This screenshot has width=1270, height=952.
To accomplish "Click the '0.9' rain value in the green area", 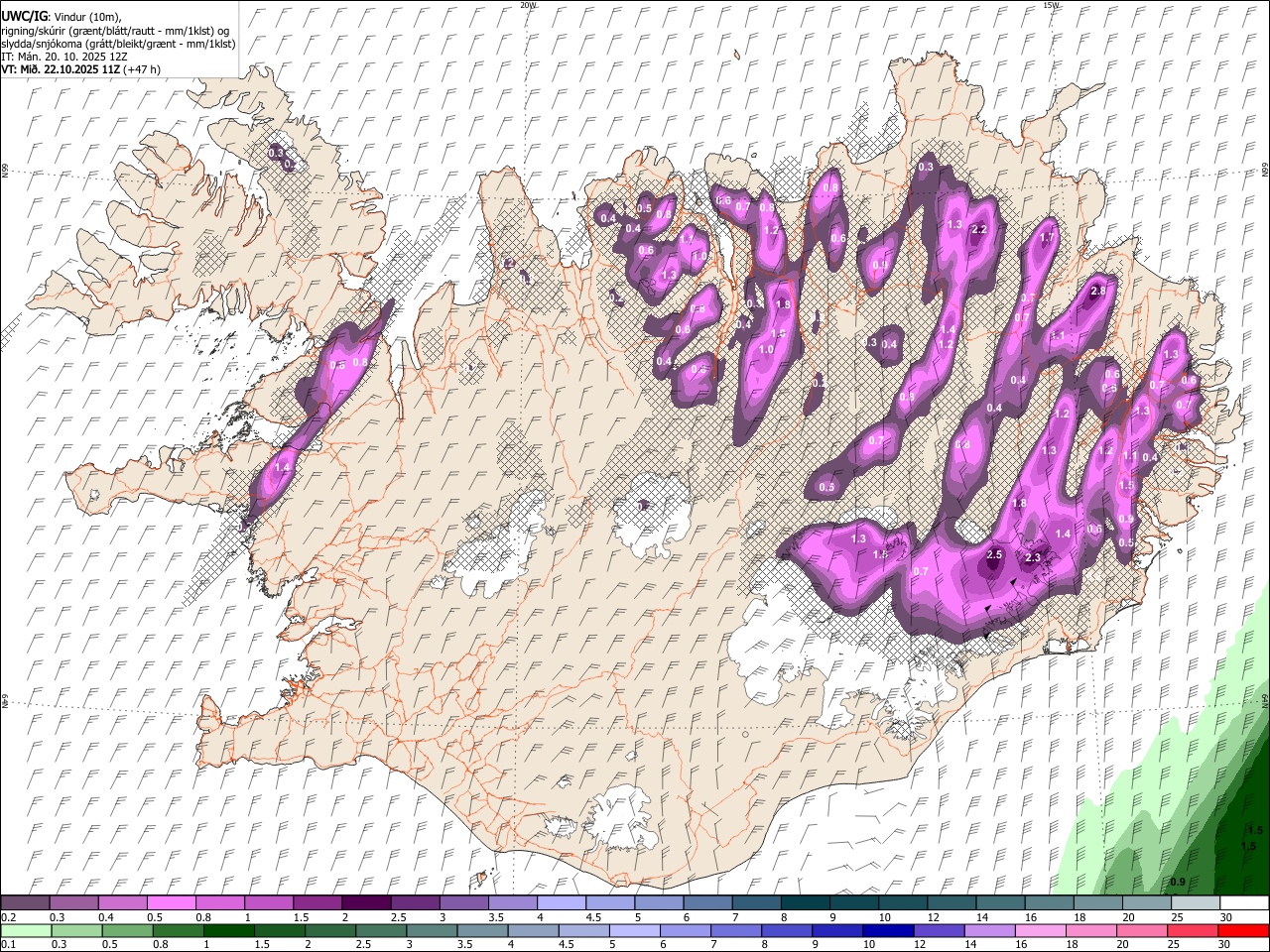I will (x=1178, y=882).
